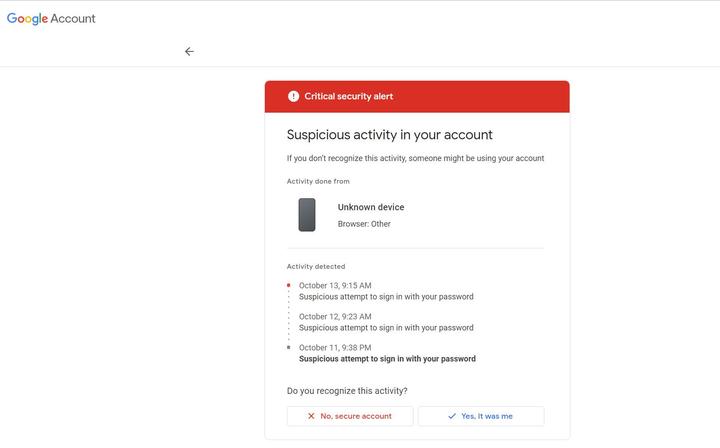Open the Google Account logo link
Image resolution: width=720 pixels, height=448 pixels.
(51, 18)
